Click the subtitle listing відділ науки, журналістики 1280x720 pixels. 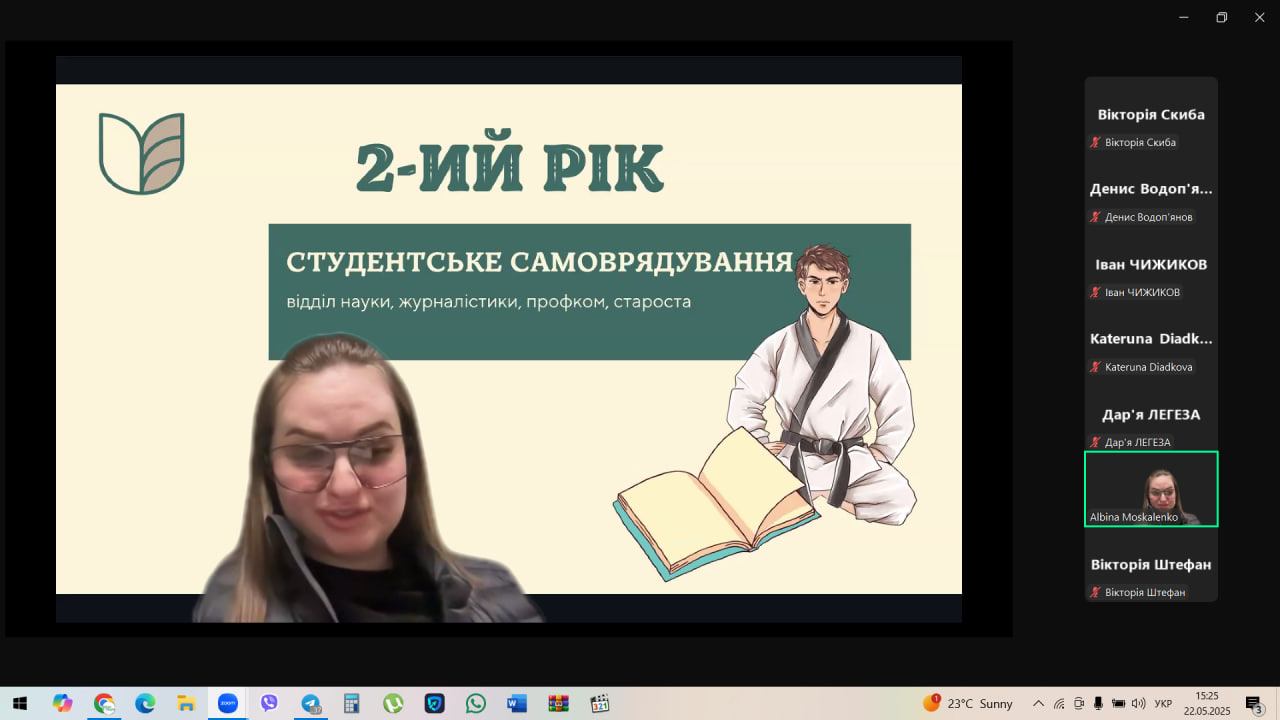tap(489, 301)
